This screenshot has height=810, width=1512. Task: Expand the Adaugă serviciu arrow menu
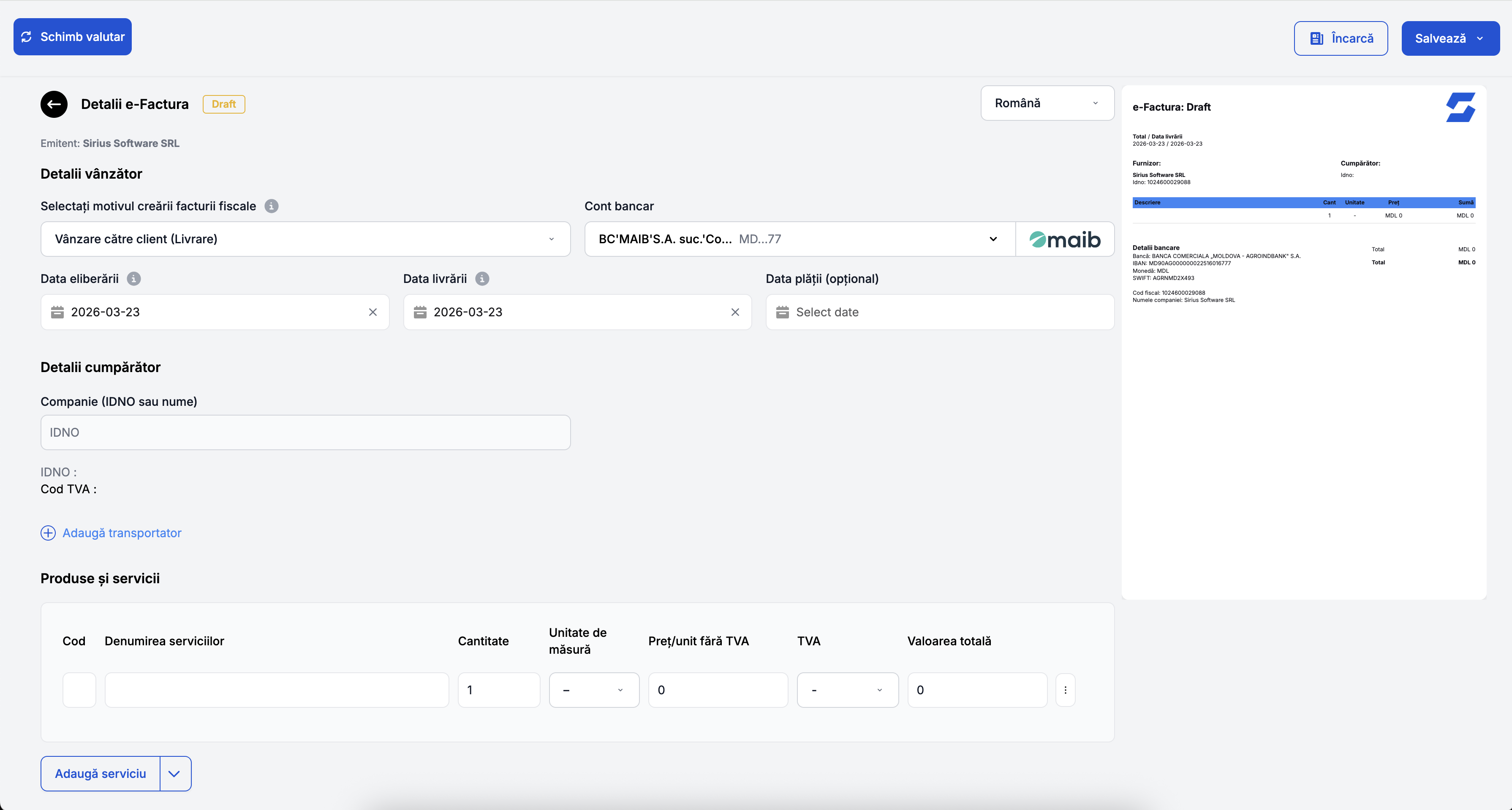(174, 774)
